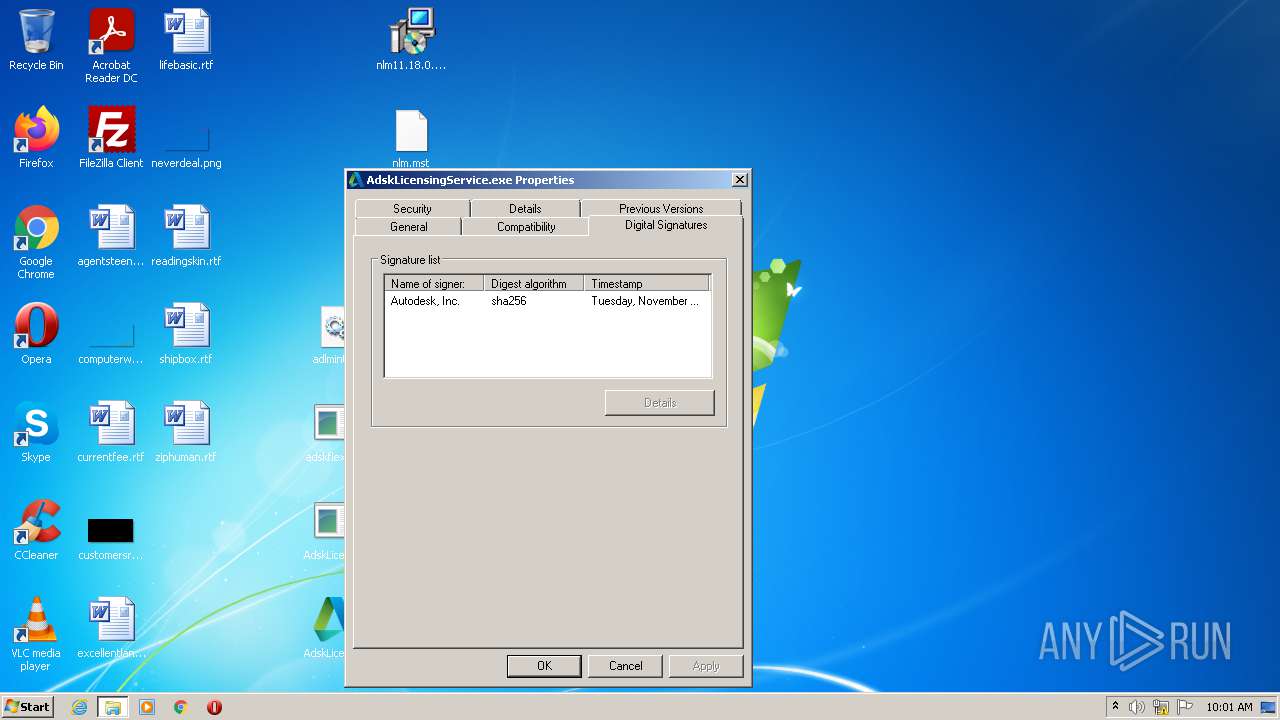The height and width of the screenshot is (720, 1280).
Task: Select the partly hidden AdskLice... file icon
Action: tap(325, 530)
